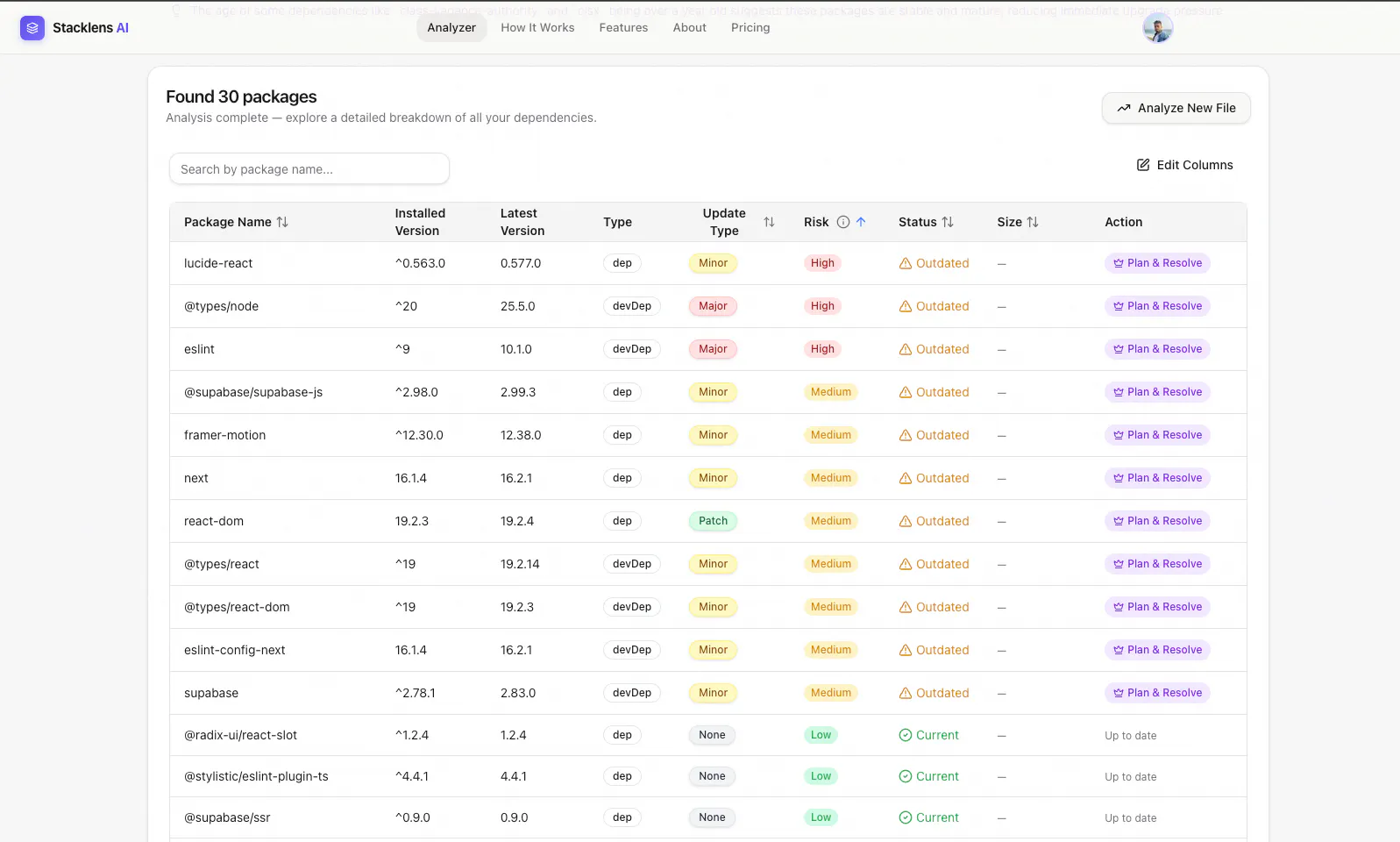Image resolution: width=1400 pixels, height=842 pixels.
Task: Click installed version ^2.98.0 cell
Action: point(416,392)
